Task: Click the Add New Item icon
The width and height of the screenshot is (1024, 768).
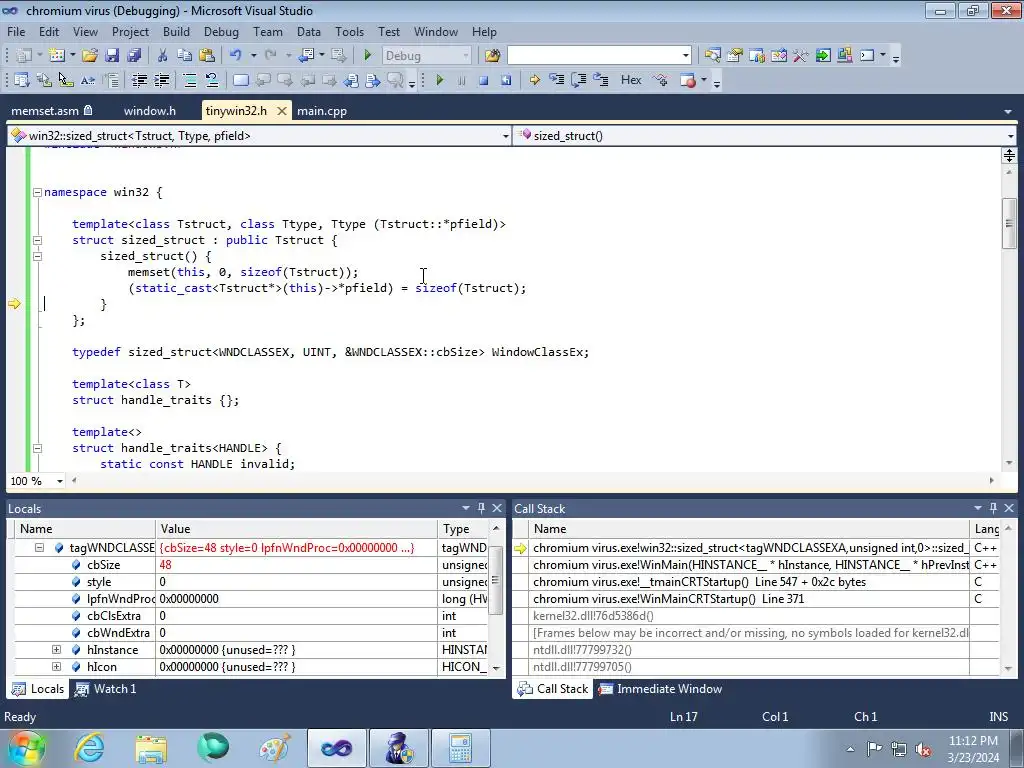Action: click(x=57, y=56)
